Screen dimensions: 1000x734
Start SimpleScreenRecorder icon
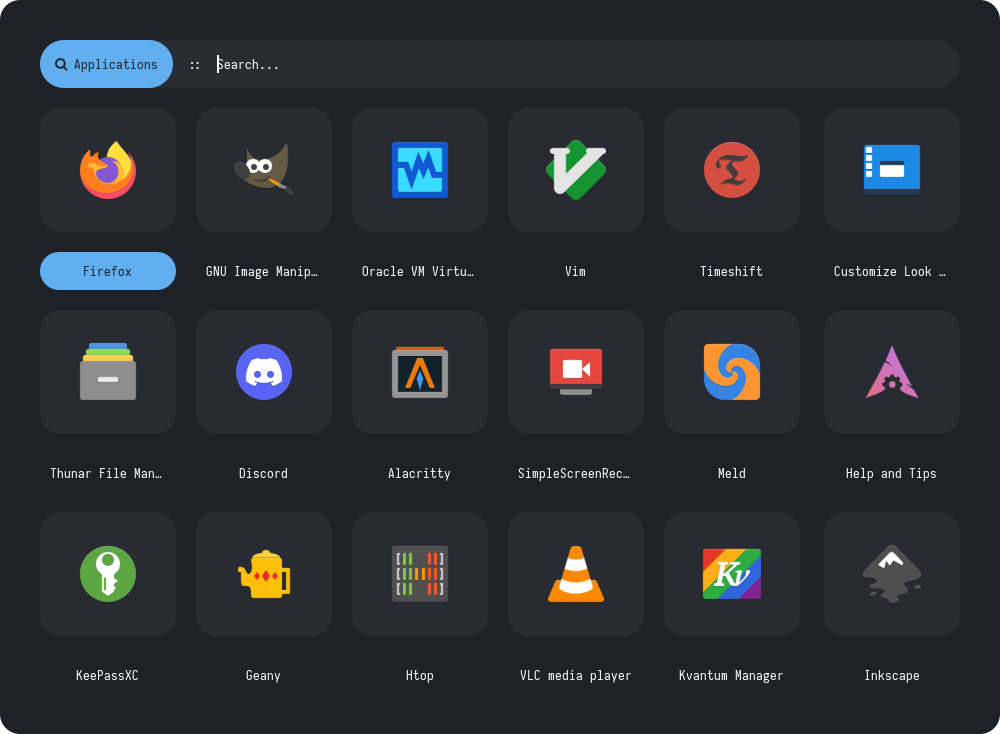(576, 372)
